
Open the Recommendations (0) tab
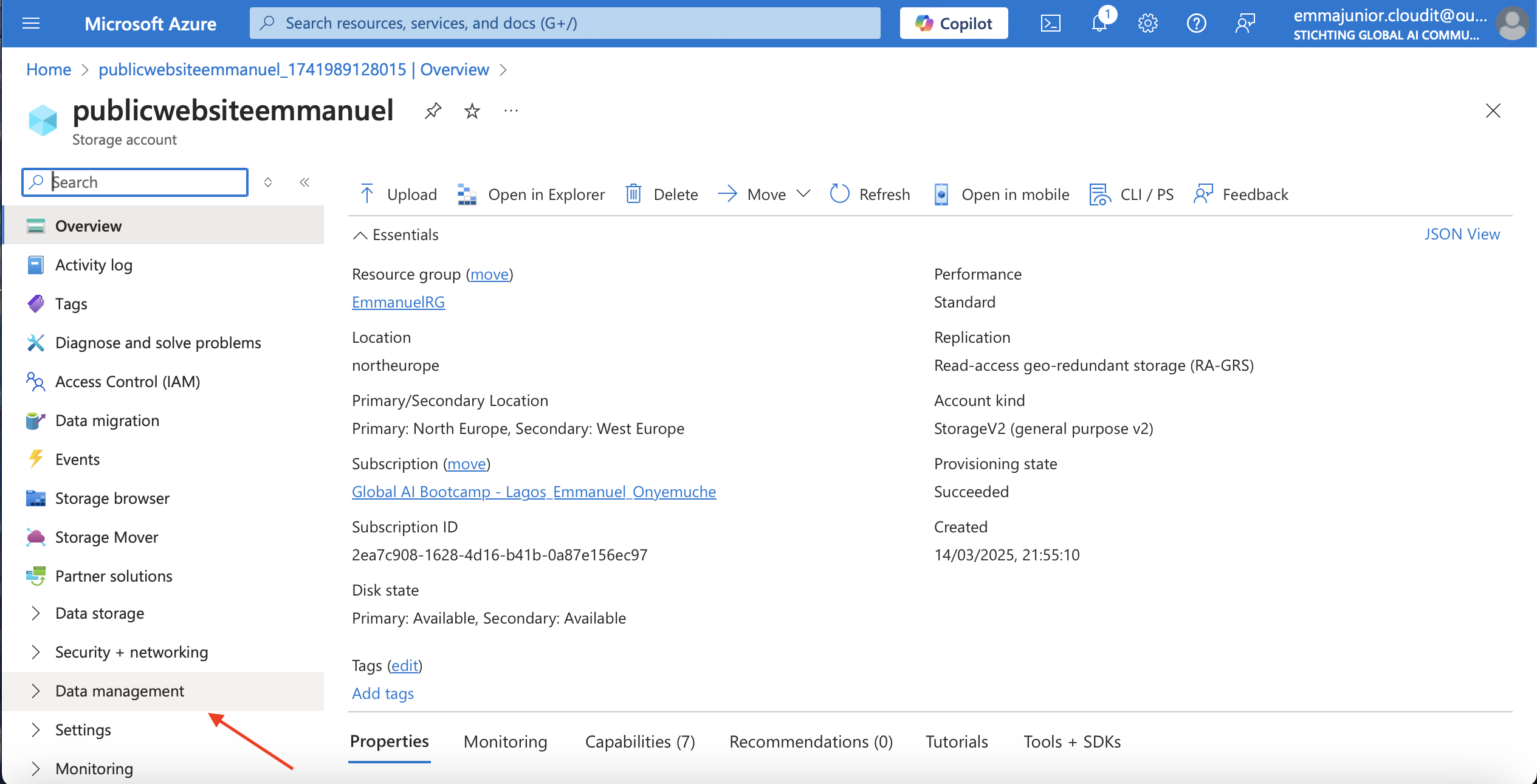click(x=811, y=742)
